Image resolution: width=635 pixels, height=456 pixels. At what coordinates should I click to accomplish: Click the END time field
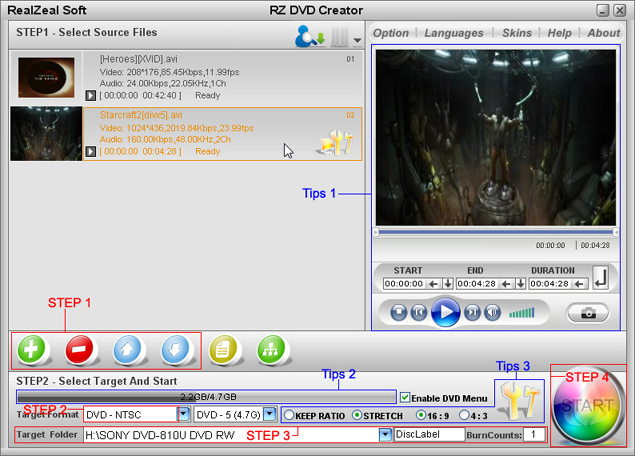477,284
